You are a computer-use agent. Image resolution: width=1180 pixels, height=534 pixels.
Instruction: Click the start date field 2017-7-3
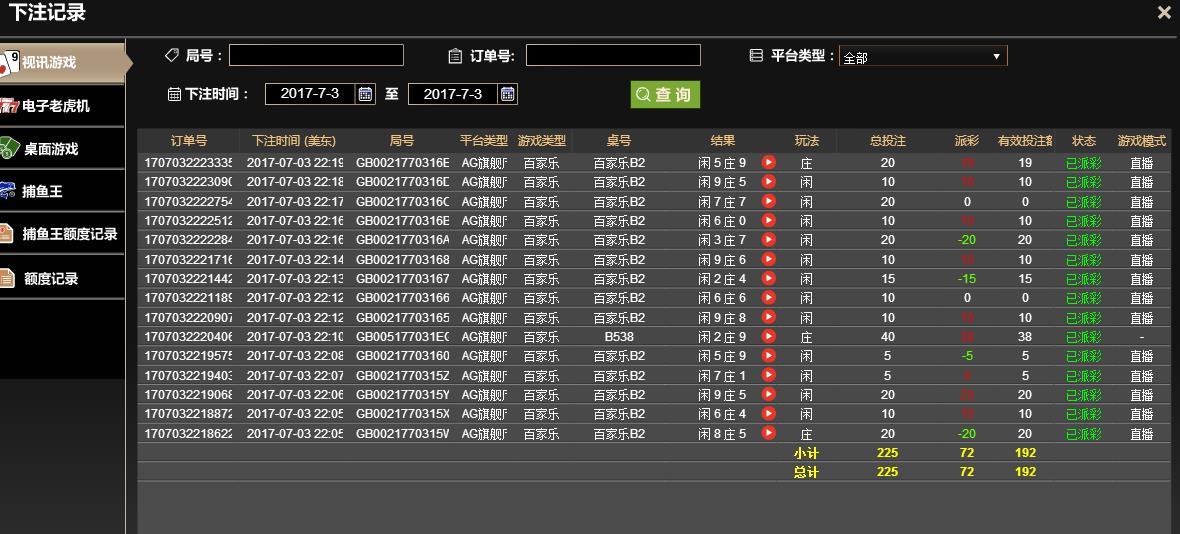[310, 94]
